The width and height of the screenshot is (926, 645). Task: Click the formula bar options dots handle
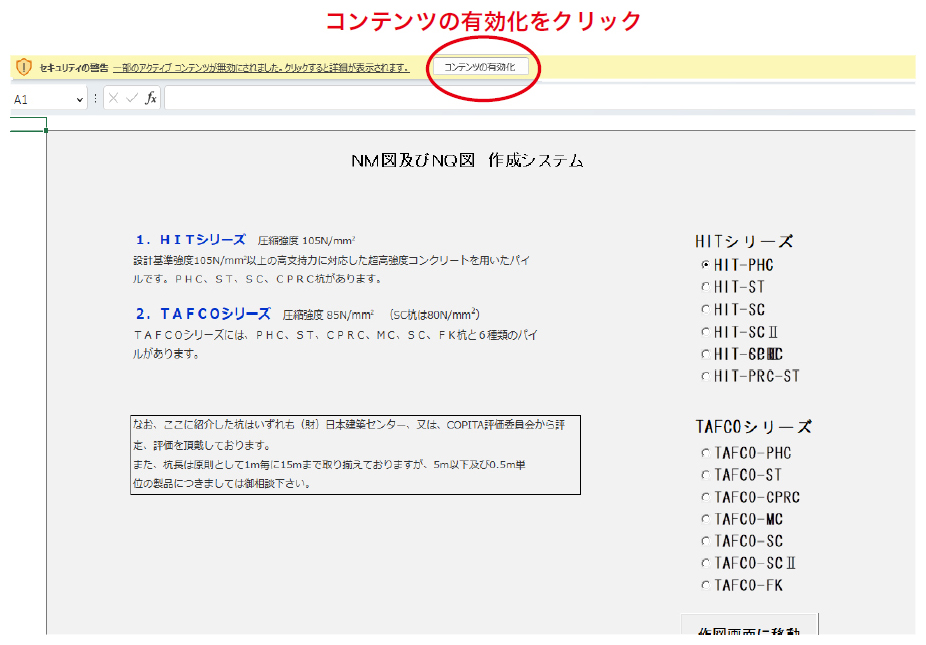[95, 99]
